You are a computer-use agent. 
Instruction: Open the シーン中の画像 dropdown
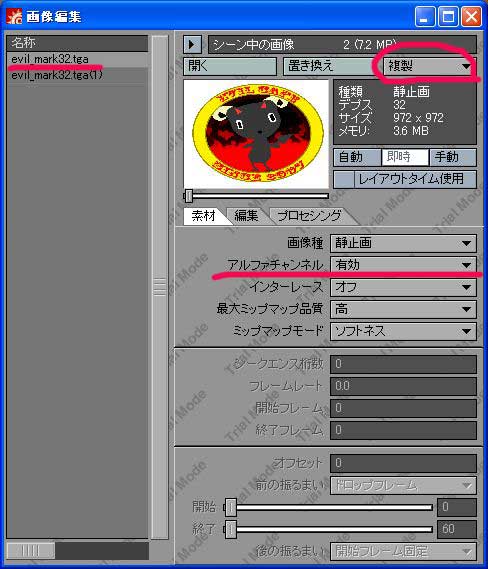pos(342,45)
